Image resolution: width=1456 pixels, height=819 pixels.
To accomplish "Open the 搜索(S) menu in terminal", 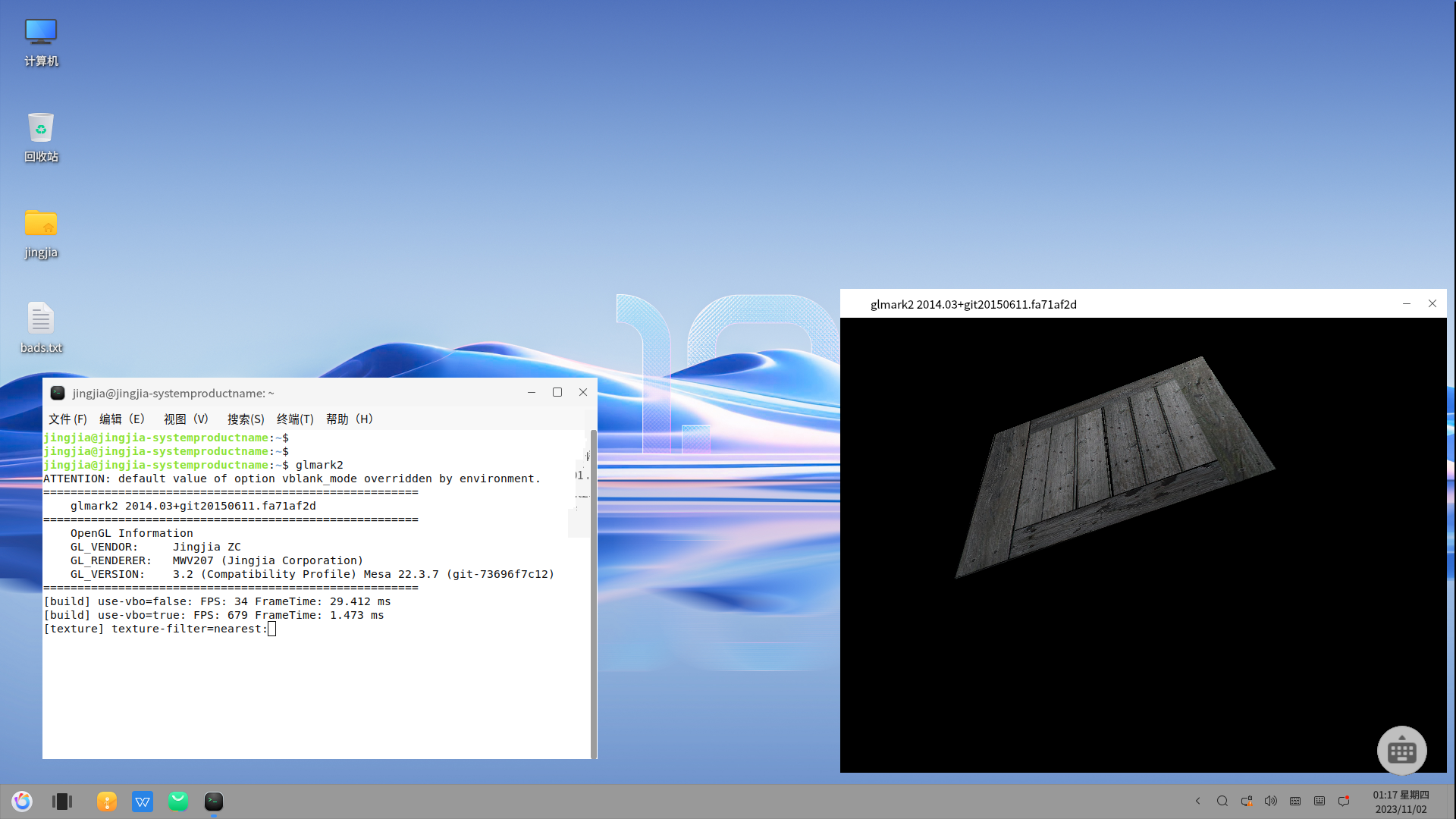I will pos(246,419).
